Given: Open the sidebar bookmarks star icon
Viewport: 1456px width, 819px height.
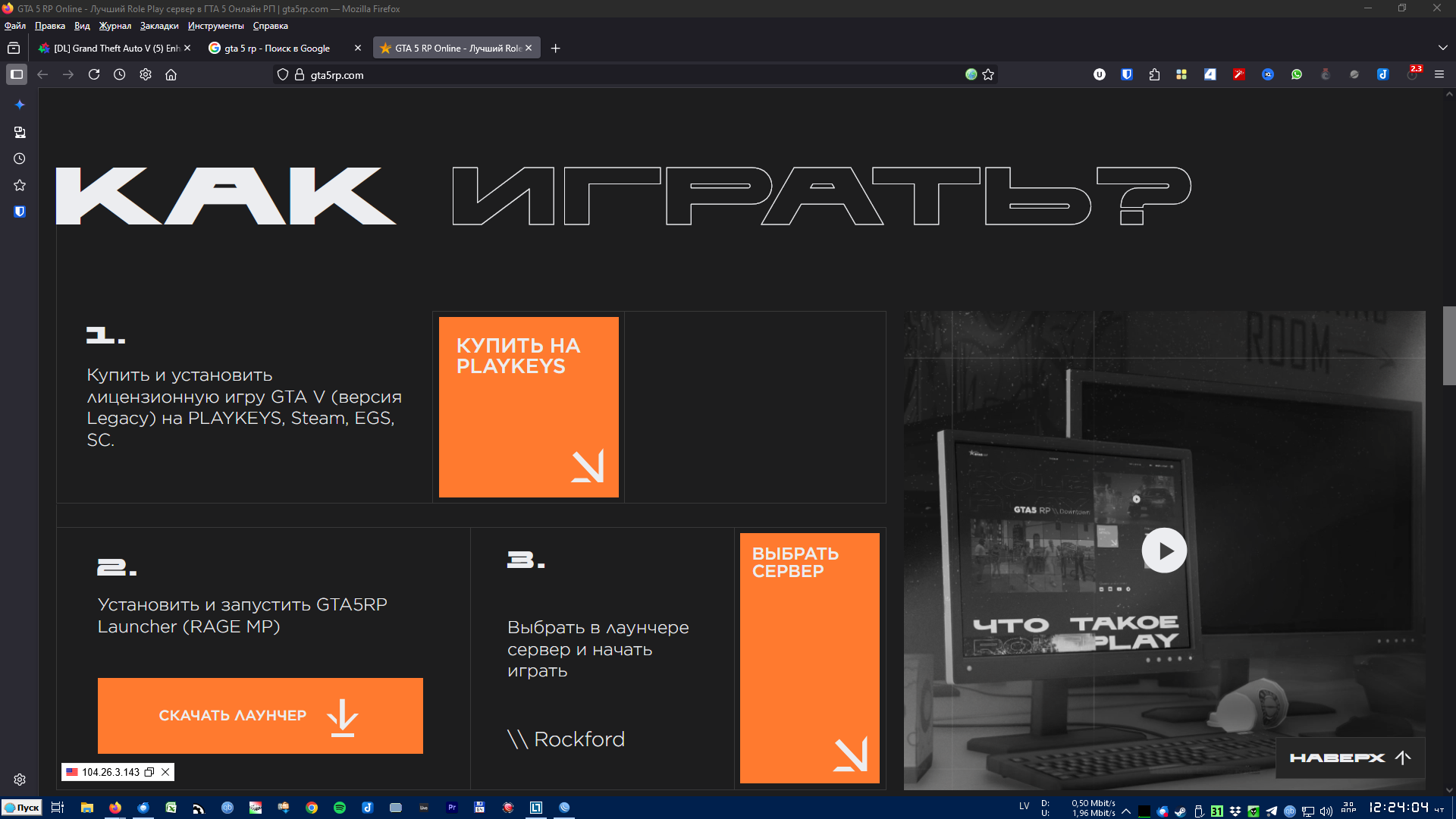Looking at the screenshot, I should (20, 185).
